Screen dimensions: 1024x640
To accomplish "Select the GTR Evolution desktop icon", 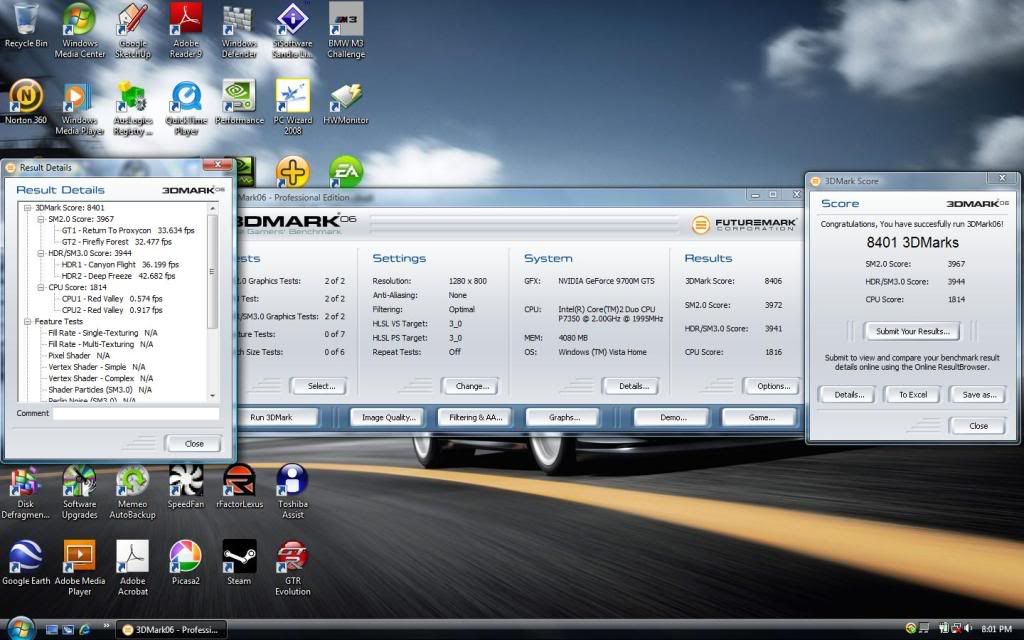I will pyautogui.click(x=293, y=568).
